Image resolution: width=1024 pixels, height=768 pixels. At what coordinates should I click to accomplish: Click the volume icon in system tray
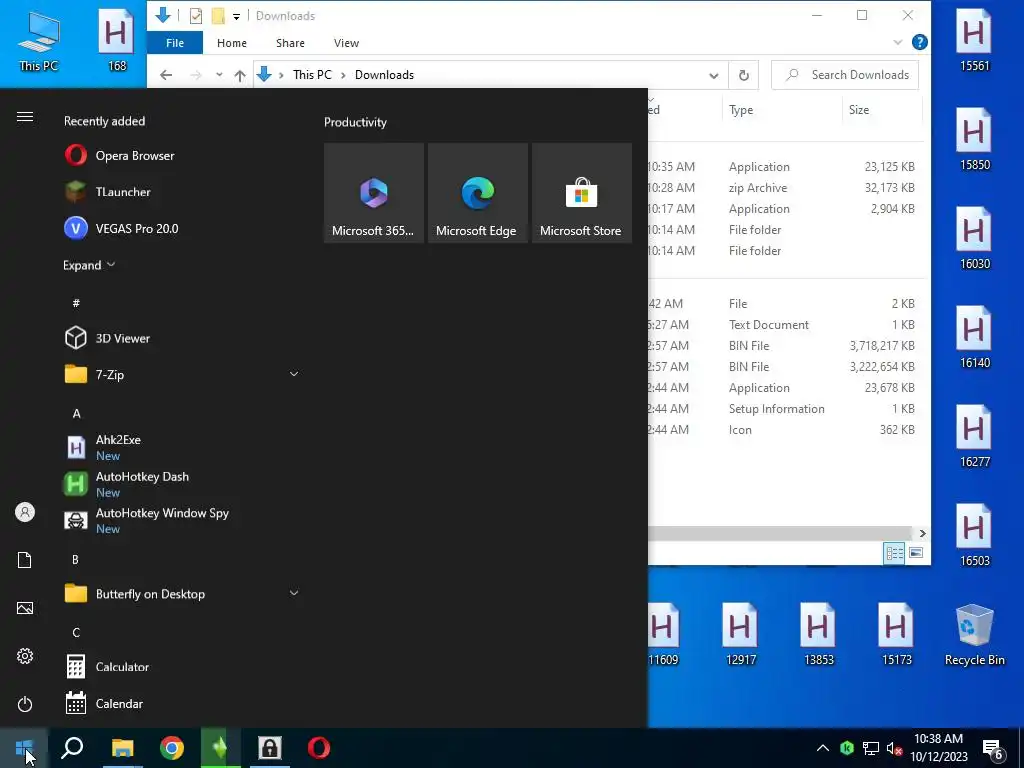(894, 748)
